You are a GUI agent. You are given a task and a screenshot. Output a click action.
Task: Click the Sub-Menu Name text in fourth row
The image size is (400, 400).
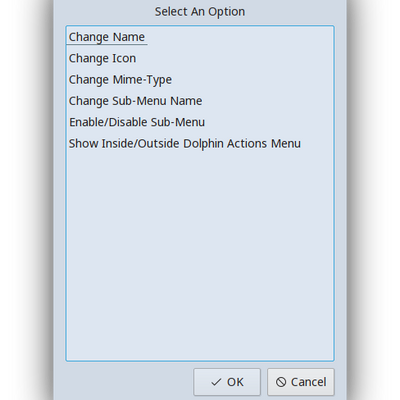tap(157, 101)
